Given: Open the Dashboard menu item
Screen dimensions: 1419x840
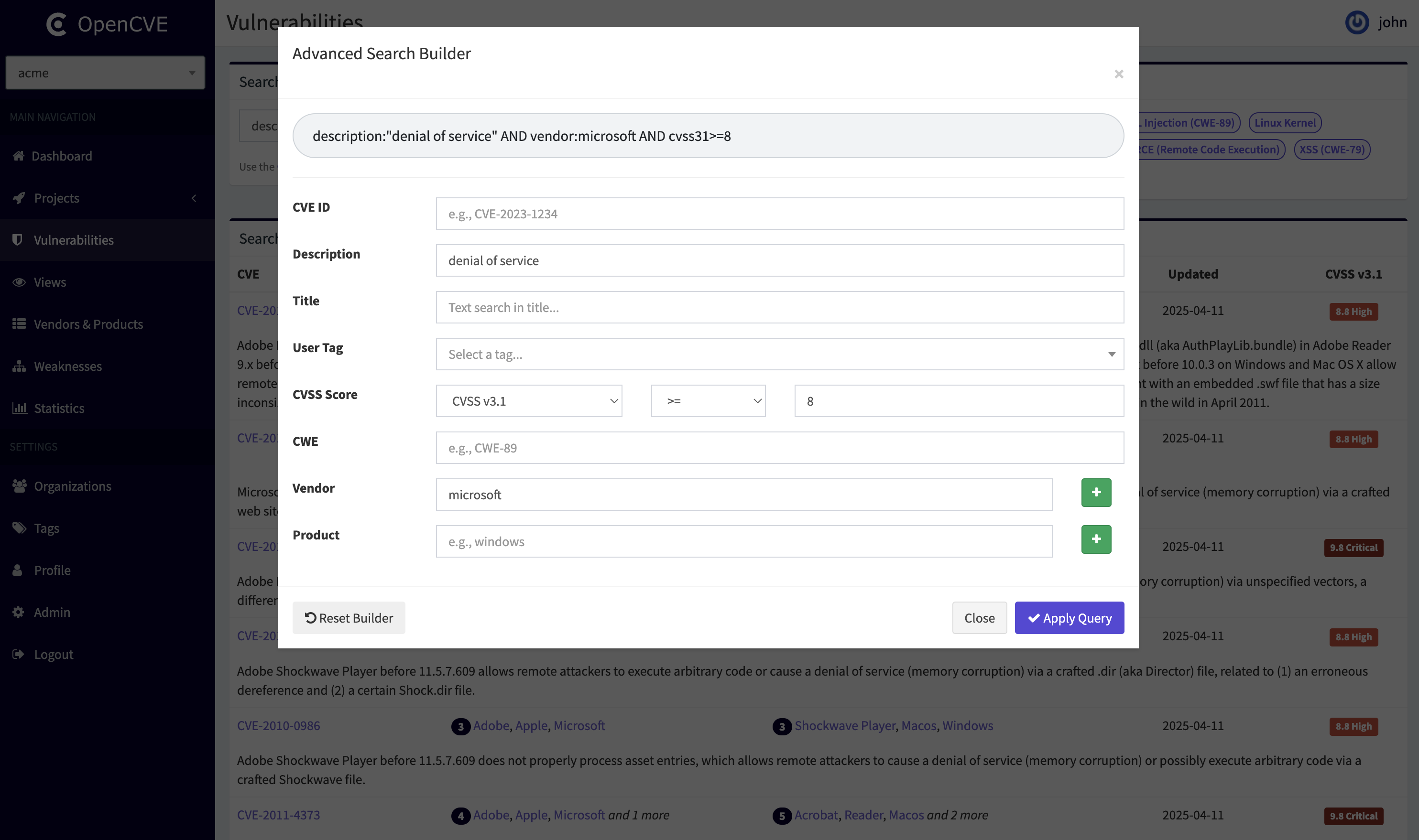Looking at the screenshot, I should 107,156.
